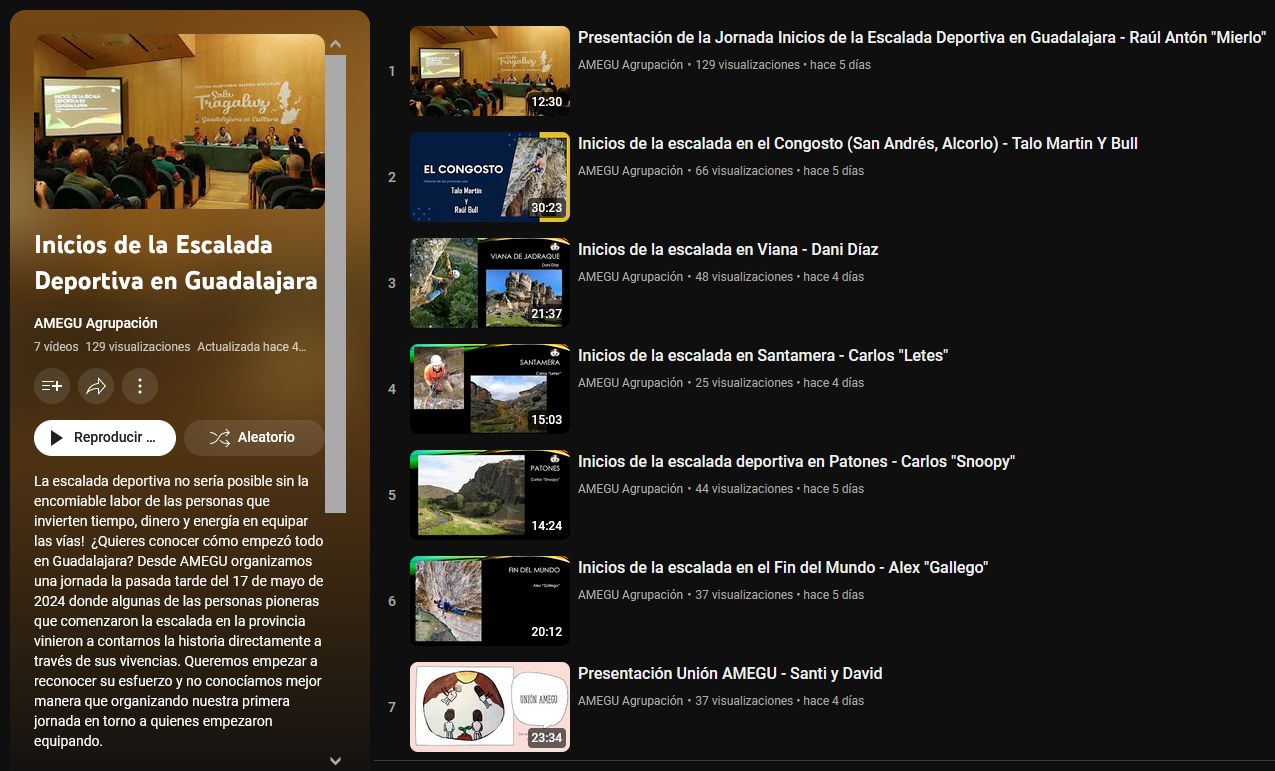Open Viana de Jadraque video thumbnail

coord(489,283)
